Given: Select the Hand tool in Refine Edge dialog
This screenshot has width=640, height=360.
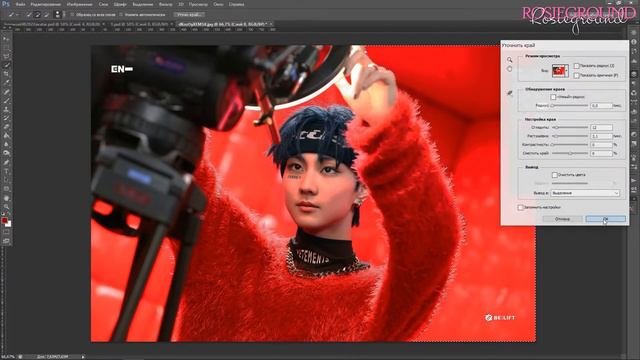Looking at the screenshot, I should 509,69.
